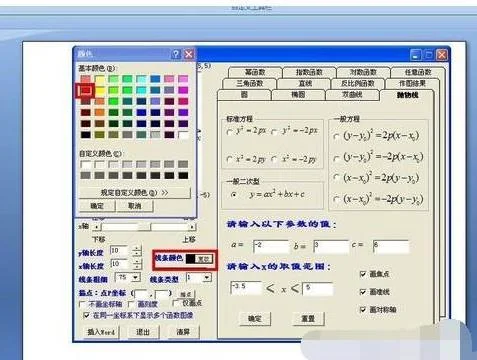
Task: Minimize the main function-plotting window
Action: (415, 55)
